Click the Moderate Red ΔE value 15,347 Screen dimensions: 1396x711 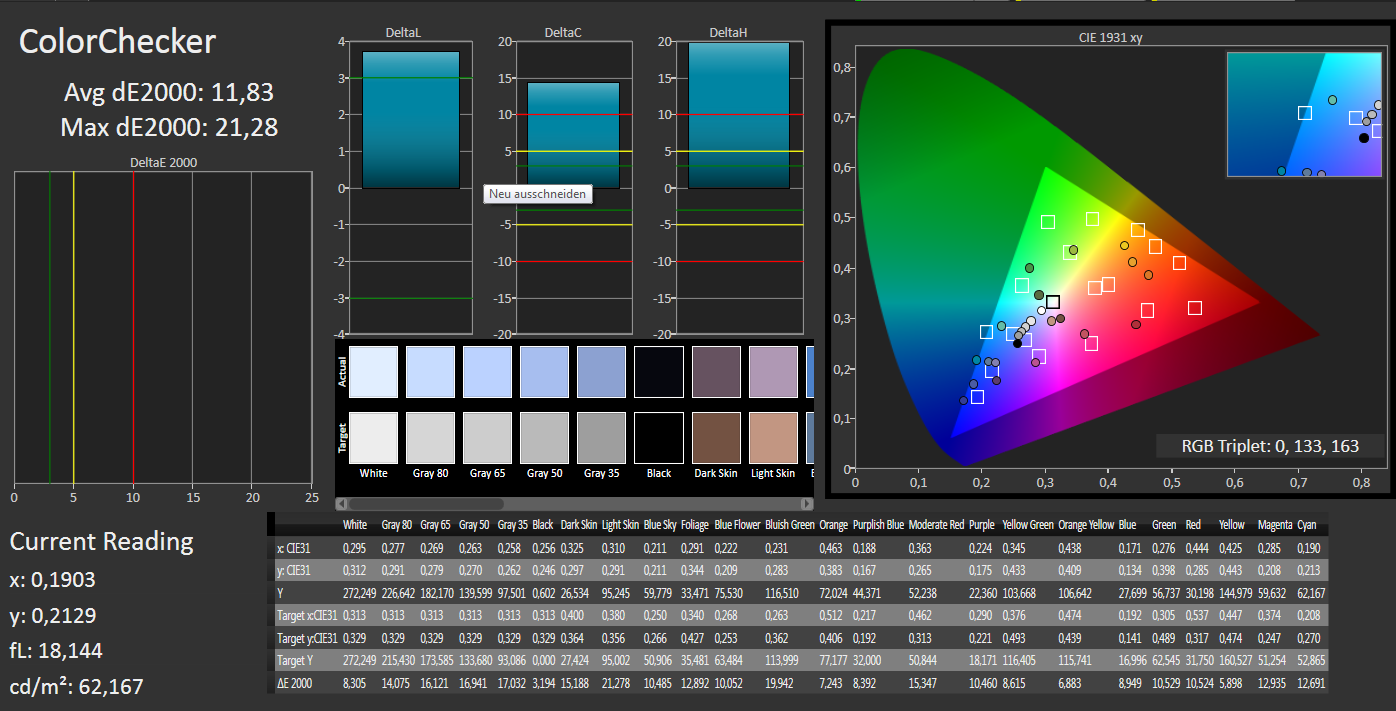point(923,683)
